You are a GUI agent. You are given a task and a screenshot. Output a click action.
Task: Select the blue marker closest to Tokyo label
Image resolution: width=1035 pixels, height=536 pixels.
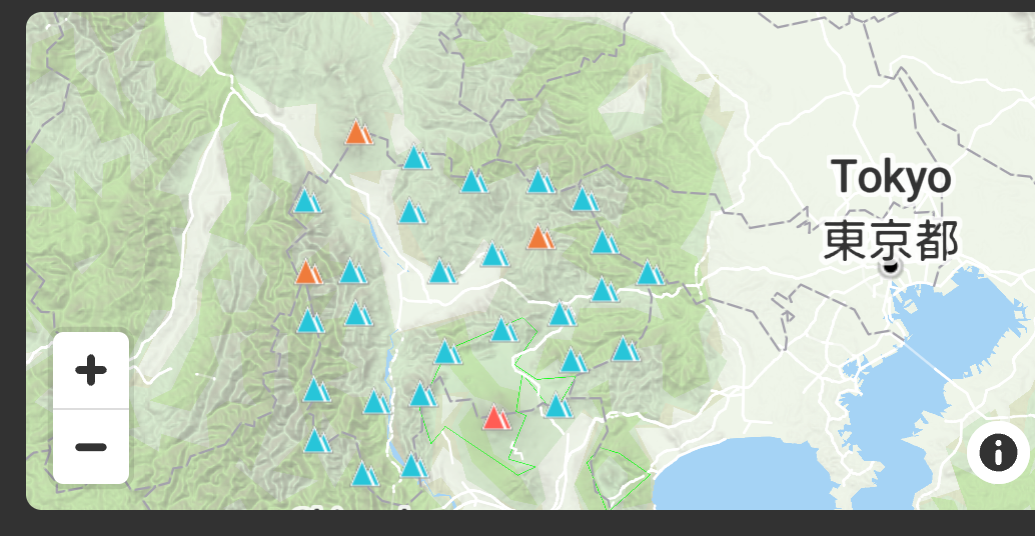coord(650,273)
